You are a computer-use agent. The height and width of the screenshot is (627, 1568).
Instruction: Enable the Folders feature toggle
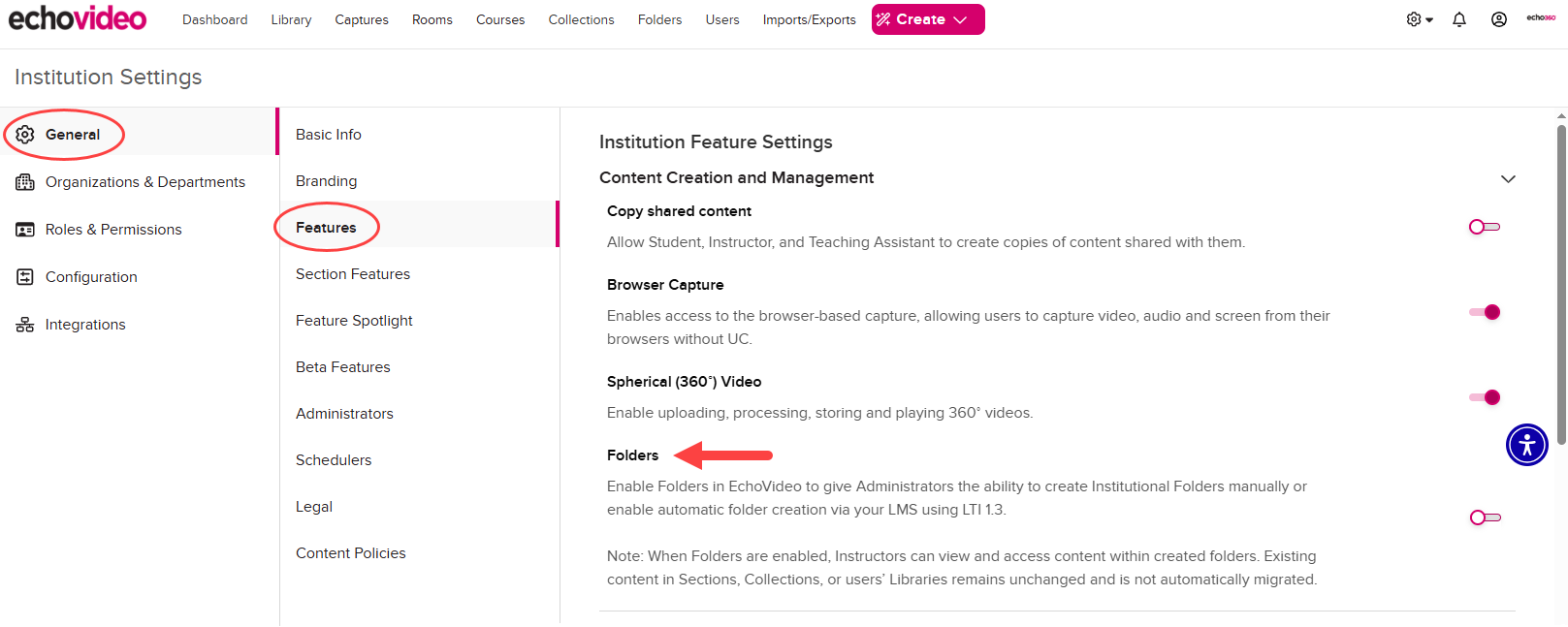(1484, 517)
